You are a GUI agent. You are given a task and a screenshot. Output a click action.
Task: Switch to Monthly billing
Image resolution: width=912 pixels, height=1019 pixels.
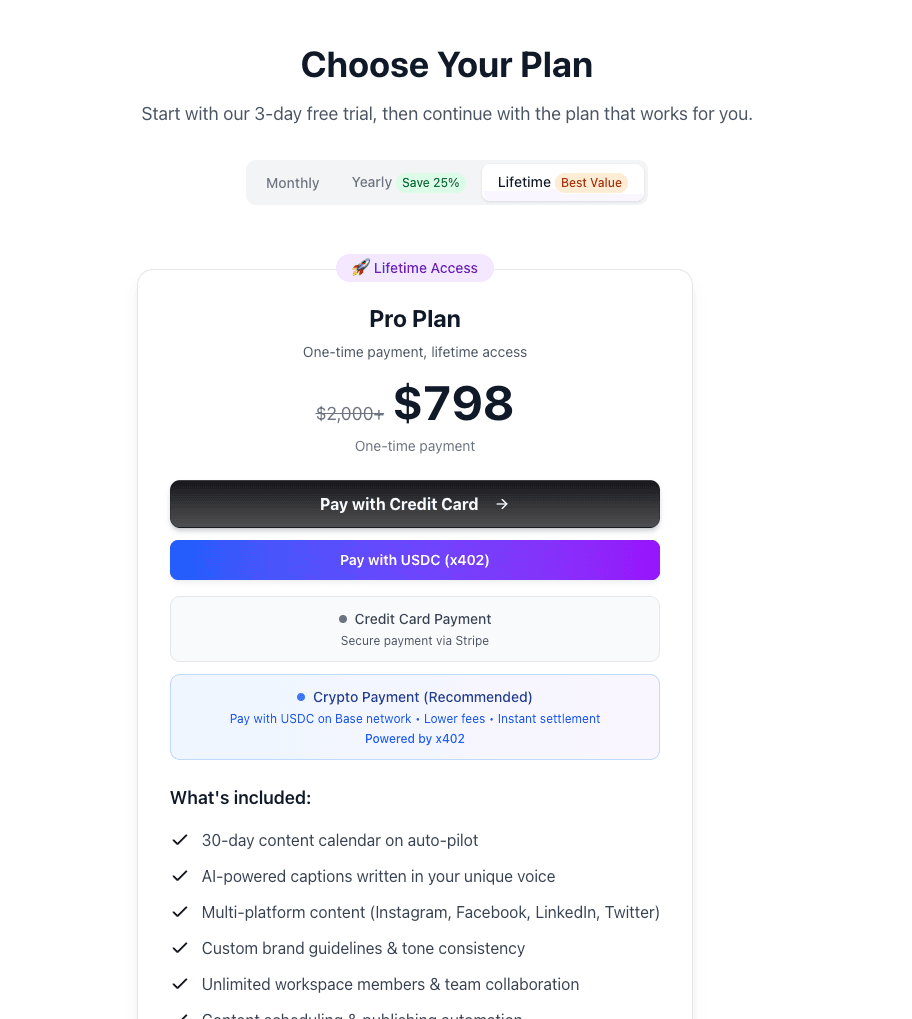pyautogui.click(x=292, y=182)
